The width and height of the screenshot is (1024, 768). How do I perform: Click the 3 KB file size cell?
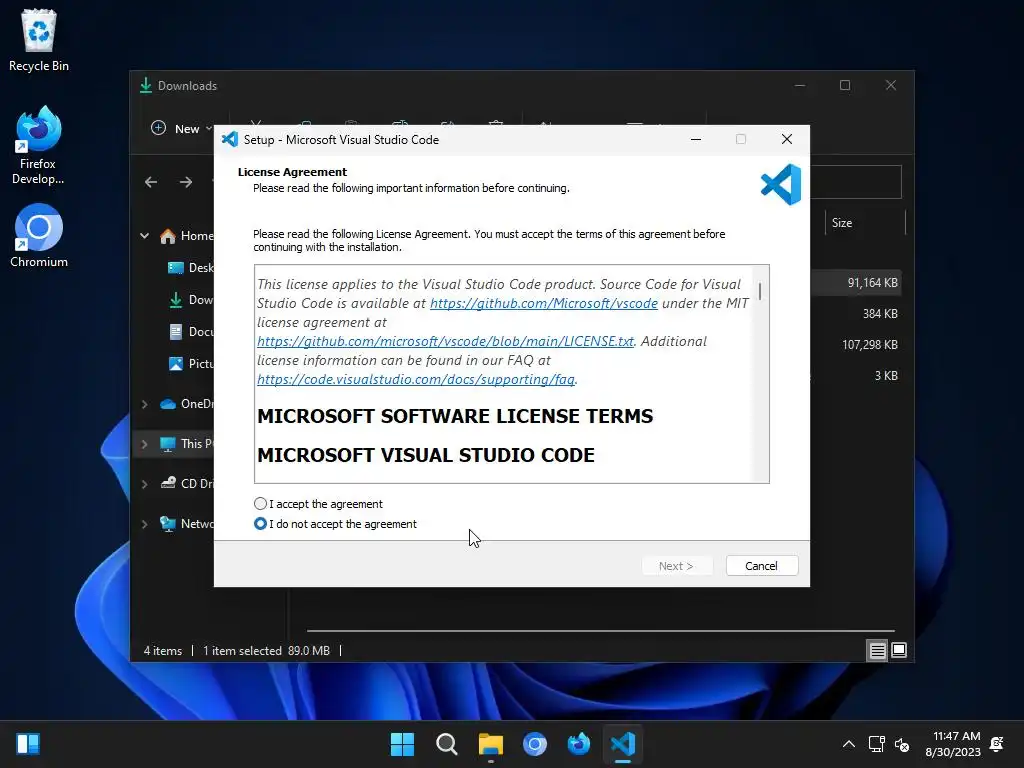886,376
